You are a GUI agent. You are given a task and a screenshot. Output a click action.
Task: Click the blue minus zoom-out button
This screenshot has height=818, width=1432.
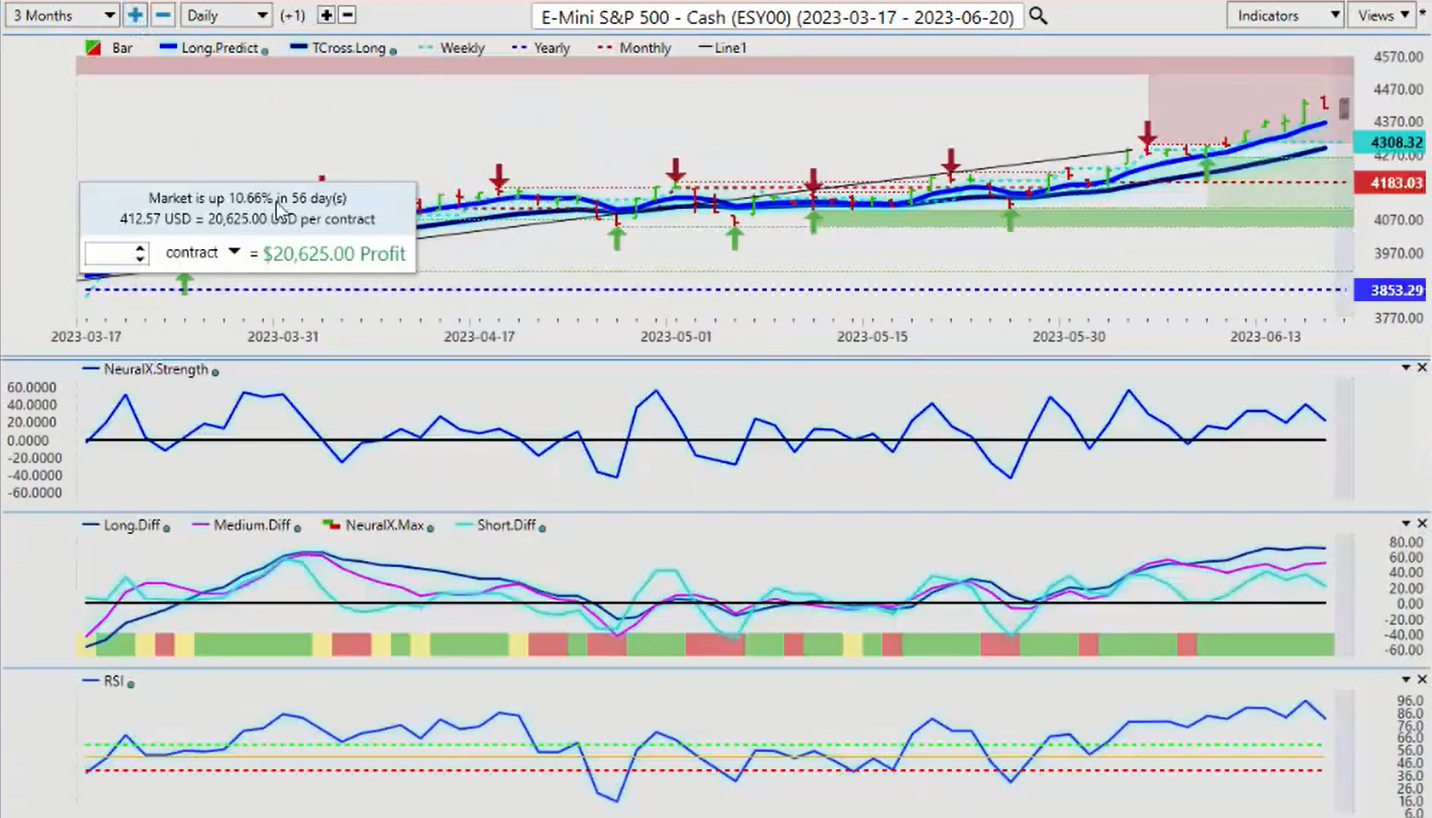[163, 15]
